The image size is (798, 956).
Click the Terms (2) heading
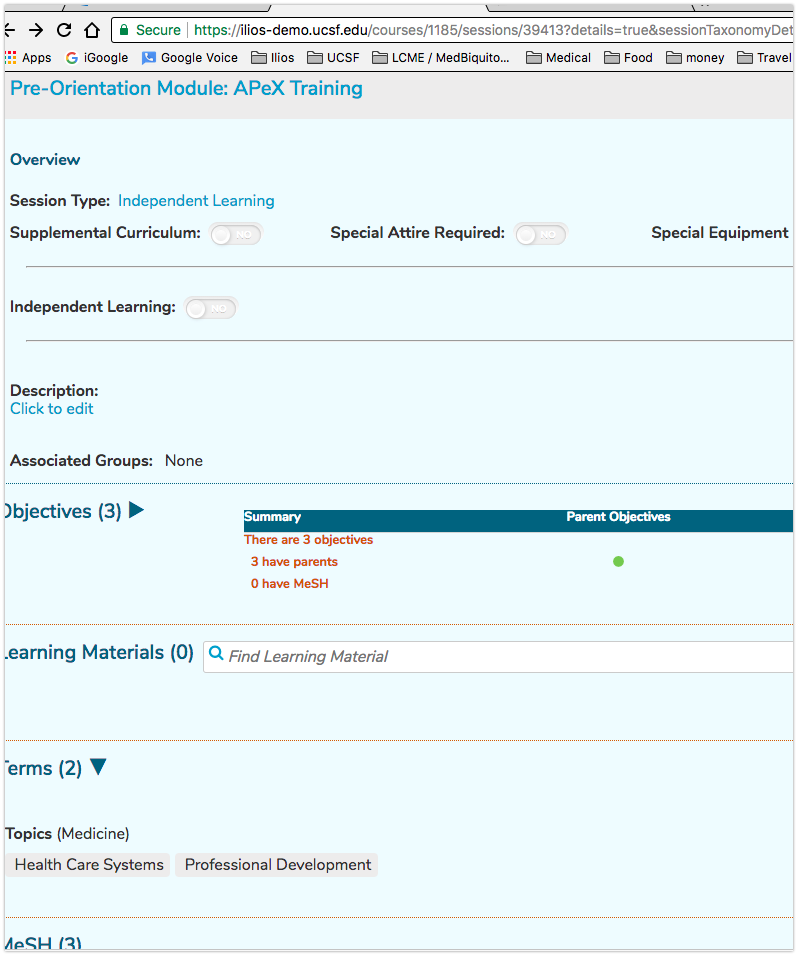coord(43,768)
